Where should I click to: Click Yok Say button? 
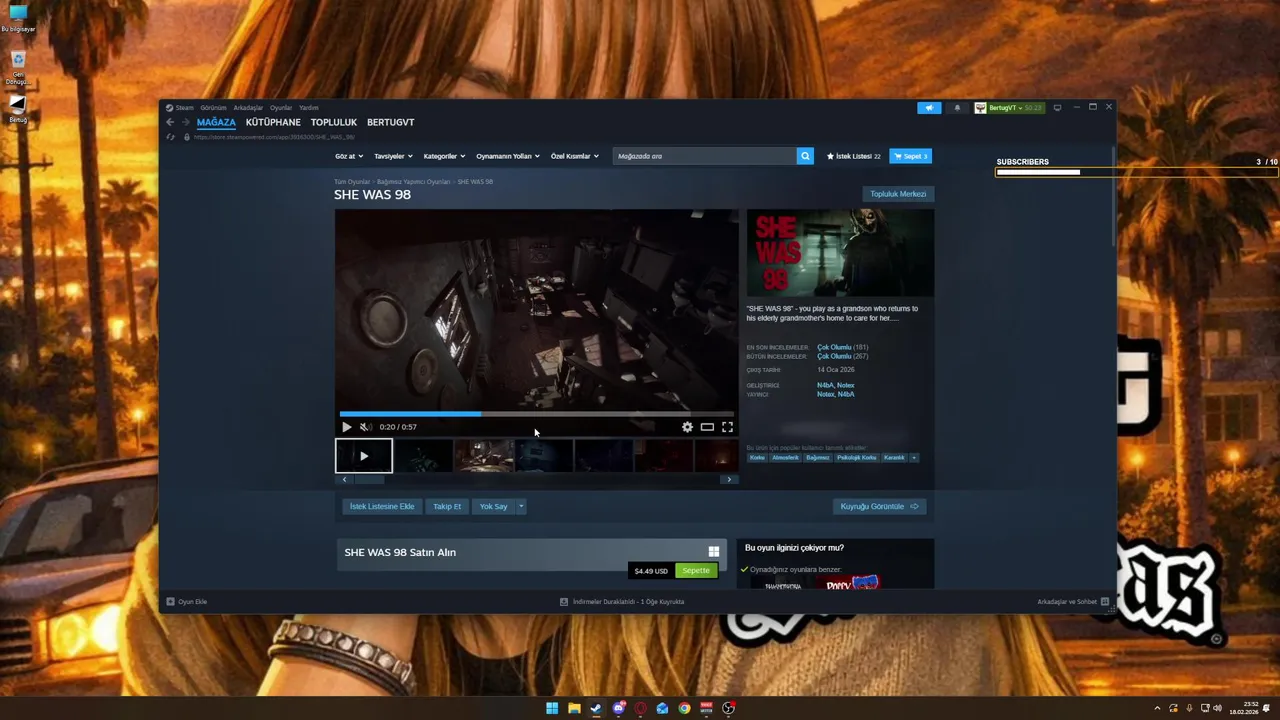[493, 506]
